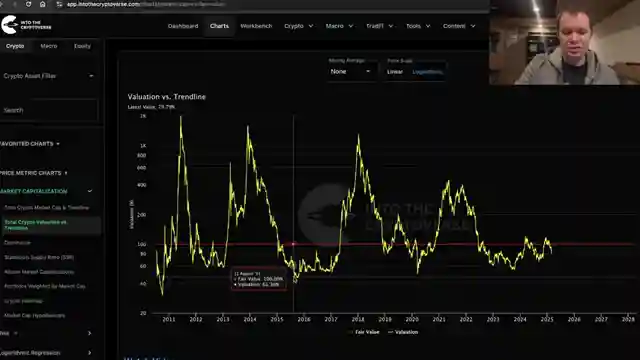The width and height of the screenshot is (640, 360).
Task: Toggle Valuation series in chart legend
Action: point(403,332)
